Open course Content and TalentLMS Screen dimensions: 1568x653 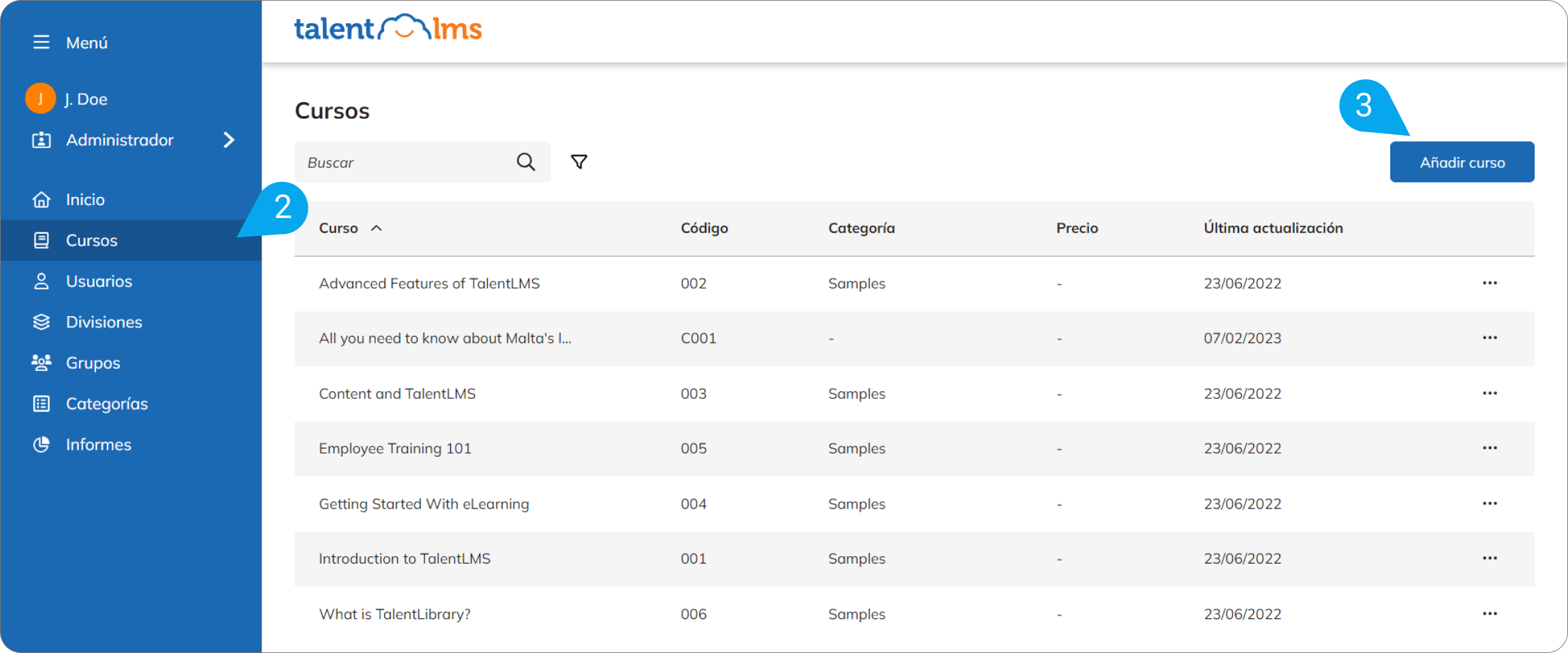pos(397,394)
